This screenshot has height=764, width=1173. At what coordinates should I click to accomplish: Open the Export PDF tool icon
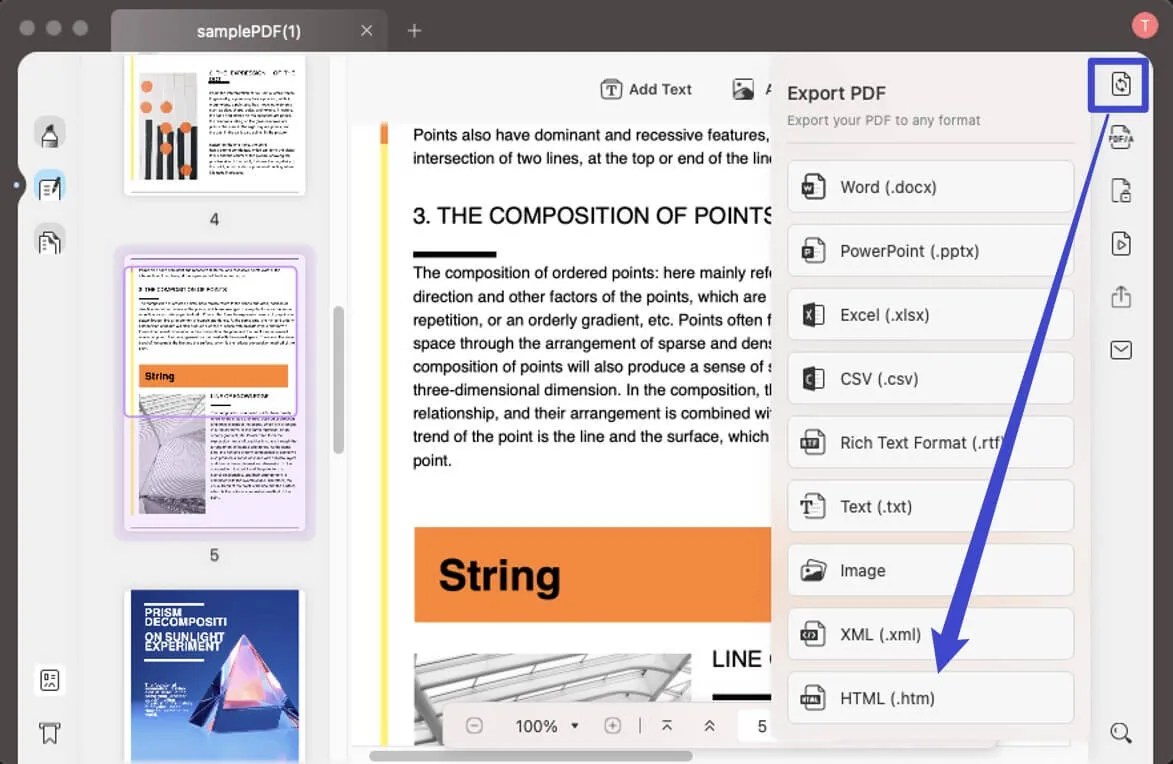(x=1120, y=84)
